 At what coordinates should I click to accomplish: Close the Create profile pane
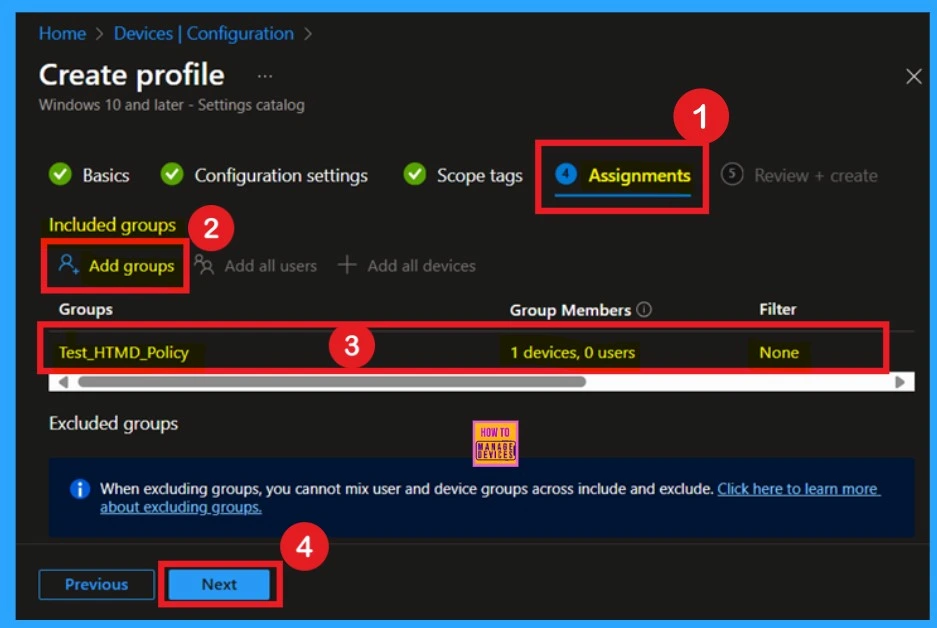click(913, 76)
